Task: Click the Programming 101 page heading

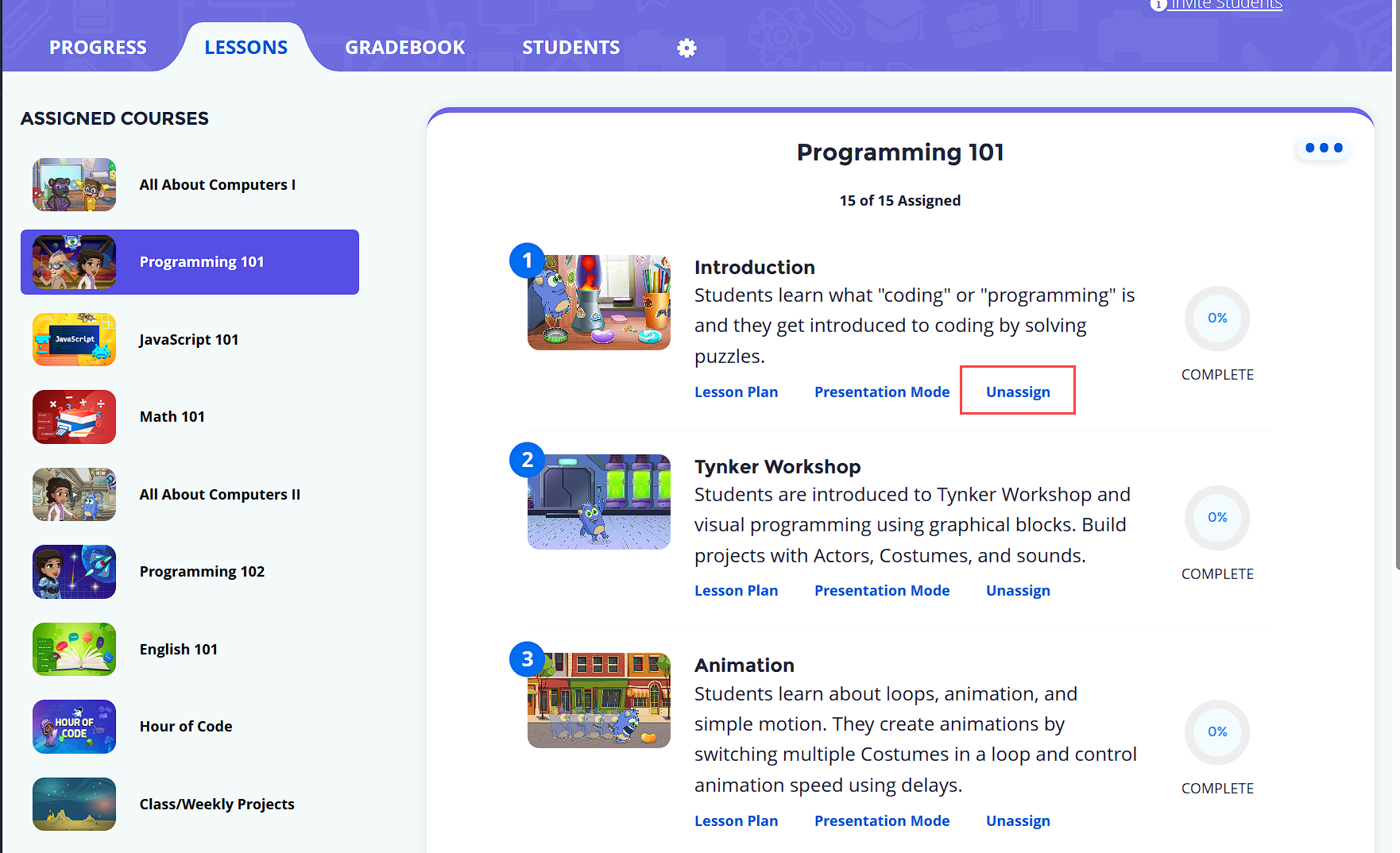Action: [900, 152]
